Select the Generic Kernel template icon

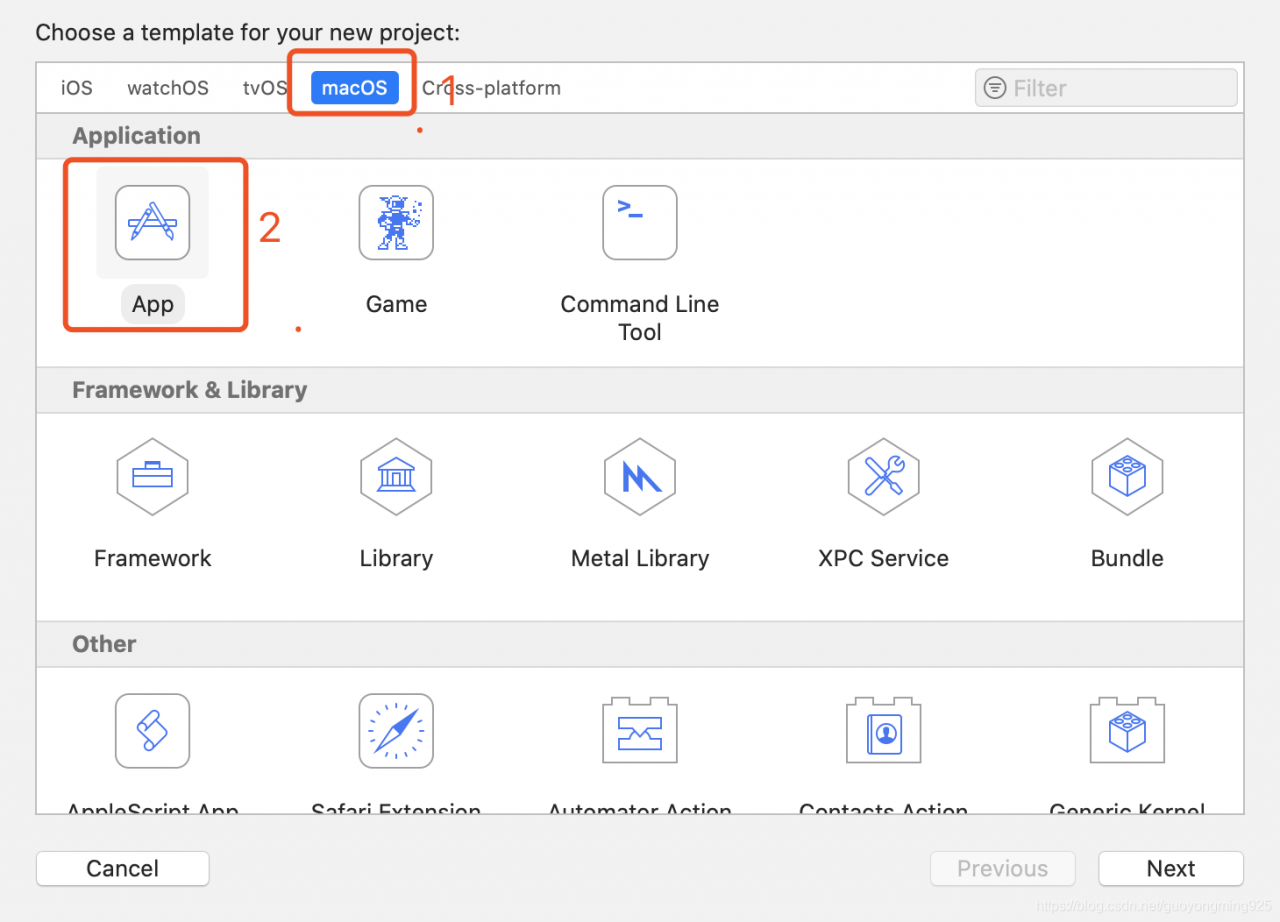1127,731
